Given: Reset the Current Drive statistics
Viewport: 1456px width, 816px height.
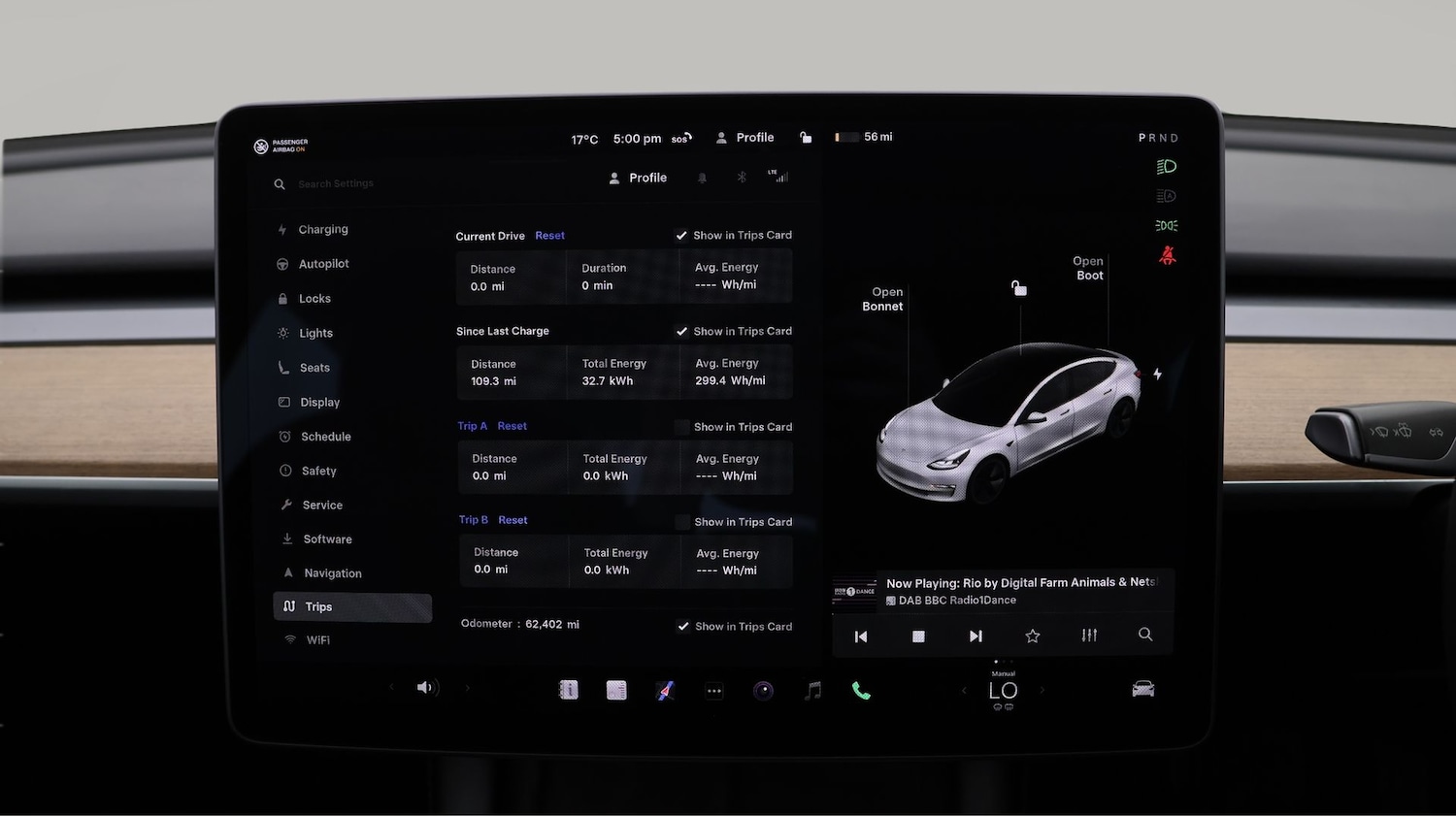Looking at the screenshot, I should click(549, 235).
